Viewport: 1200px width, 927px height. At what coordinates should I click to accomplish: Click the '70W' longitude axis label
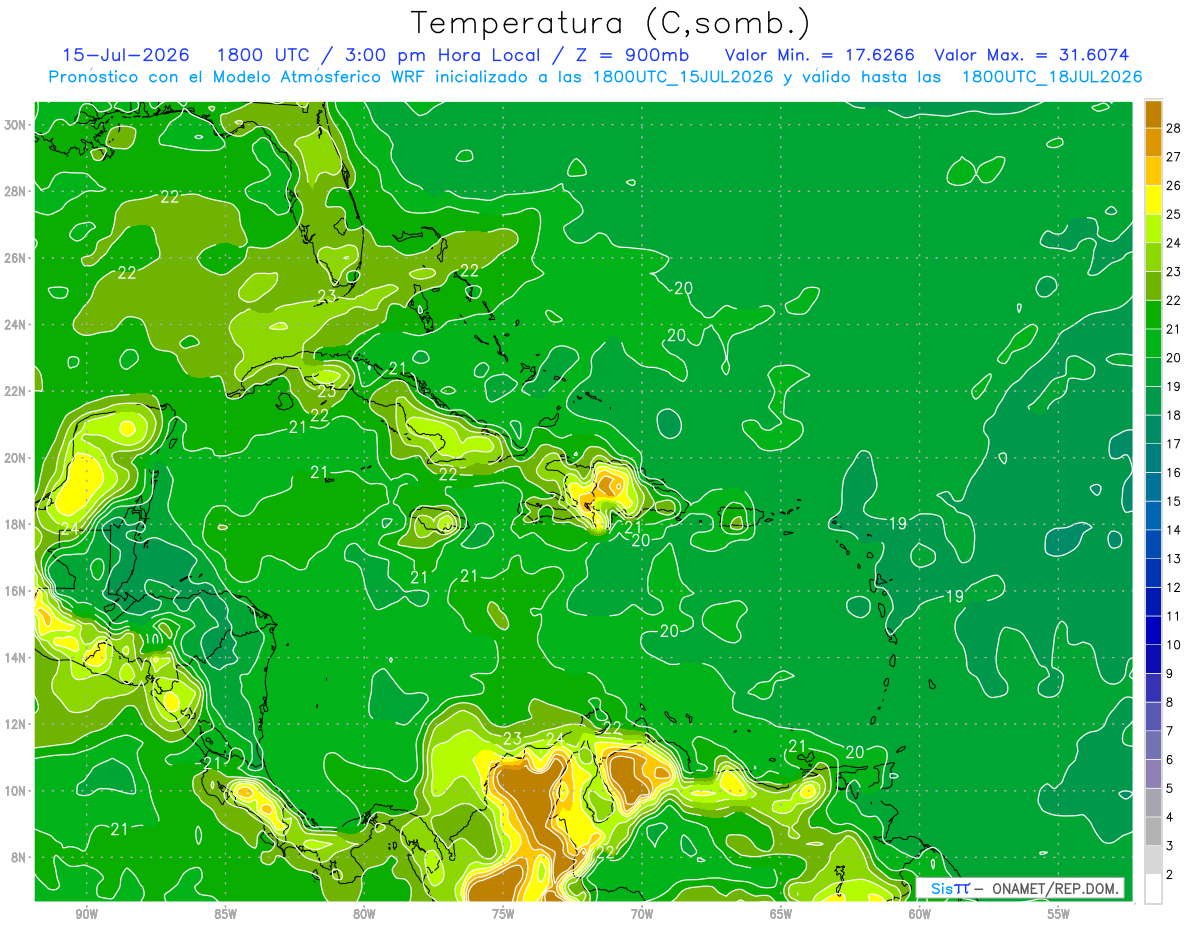click(x=642, y=914)
